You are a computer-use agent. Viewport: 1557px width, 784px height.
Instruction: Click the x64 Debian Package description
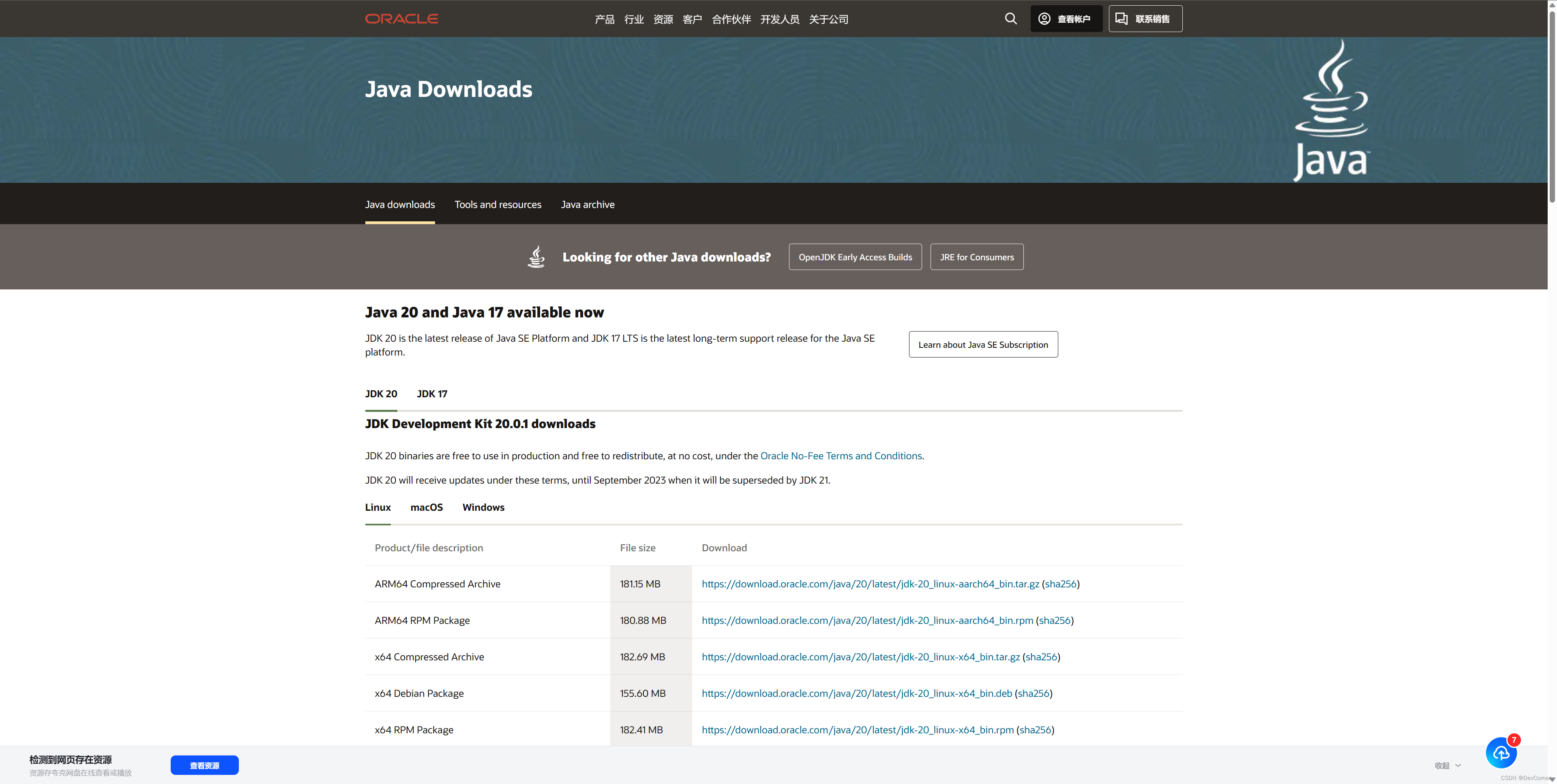[x=420, y=693]
